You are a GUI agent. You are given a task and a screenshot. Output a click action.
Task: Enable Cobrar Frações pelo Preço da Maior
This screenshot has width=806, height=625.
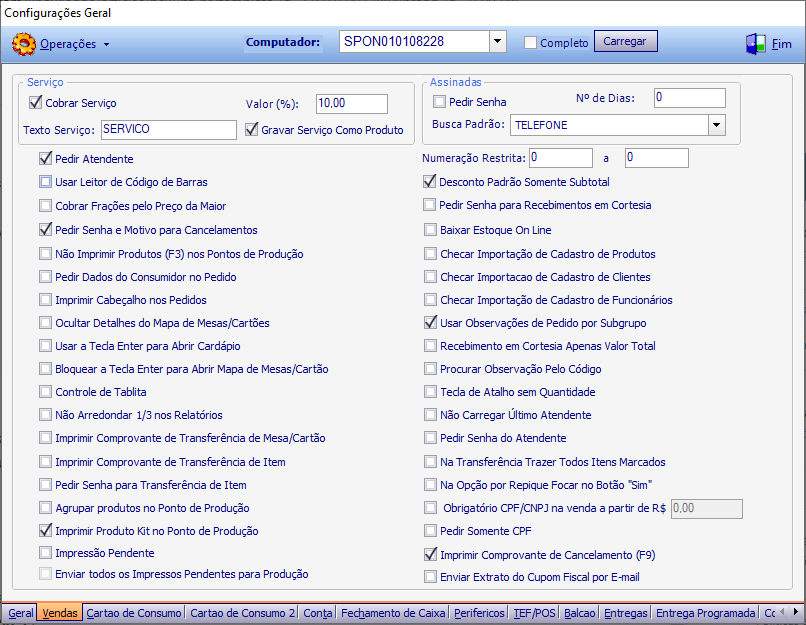click(46, 206)
